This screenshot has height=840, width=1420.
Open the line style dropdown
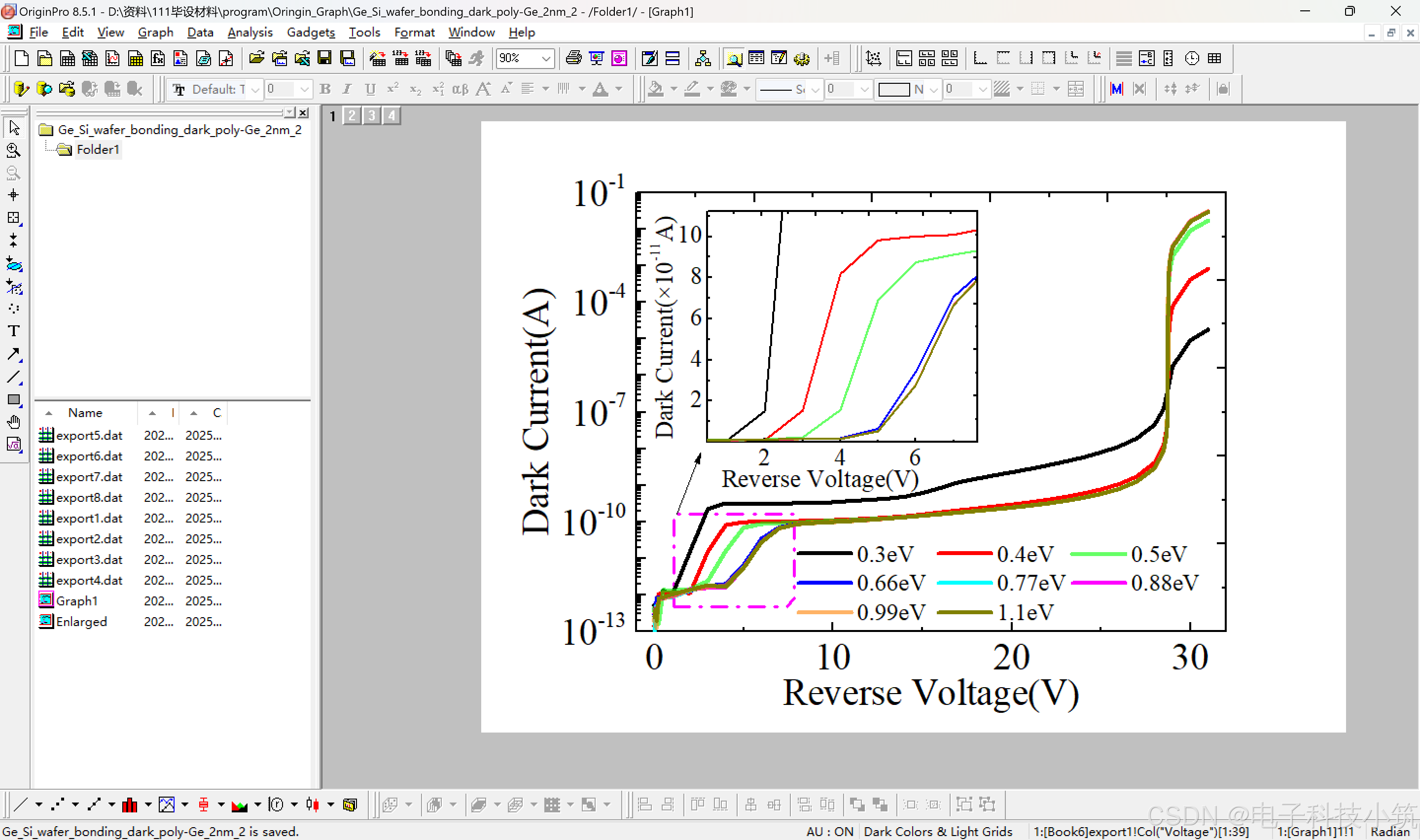(815, 89)
